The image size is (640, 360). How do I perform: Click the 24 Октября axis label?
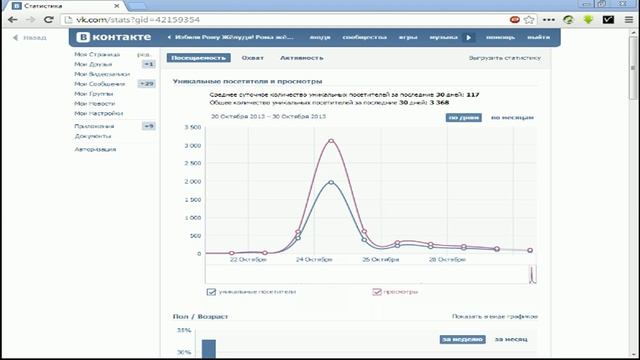[x=314, y=260]
